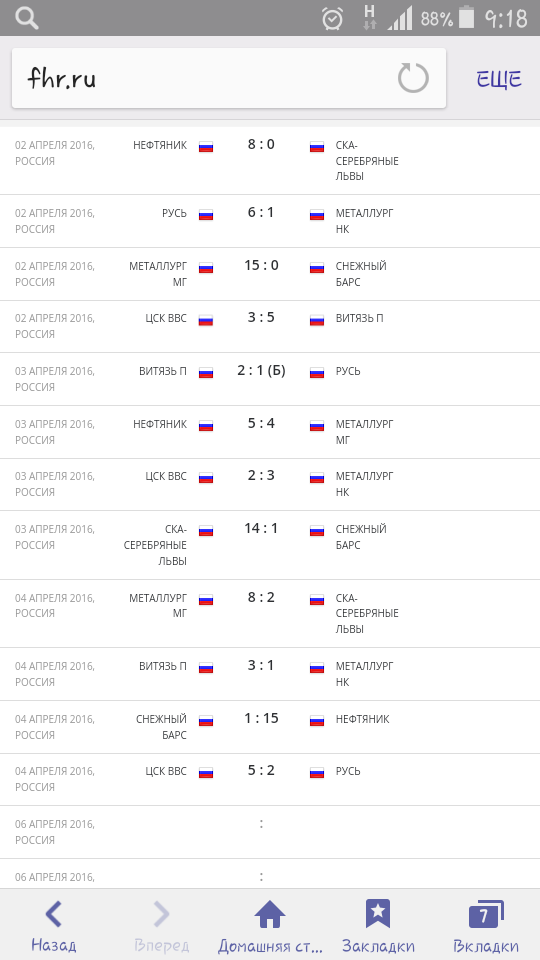
Task: Open the first 06 апреля 2016 match row
Action: pos(270,832)
